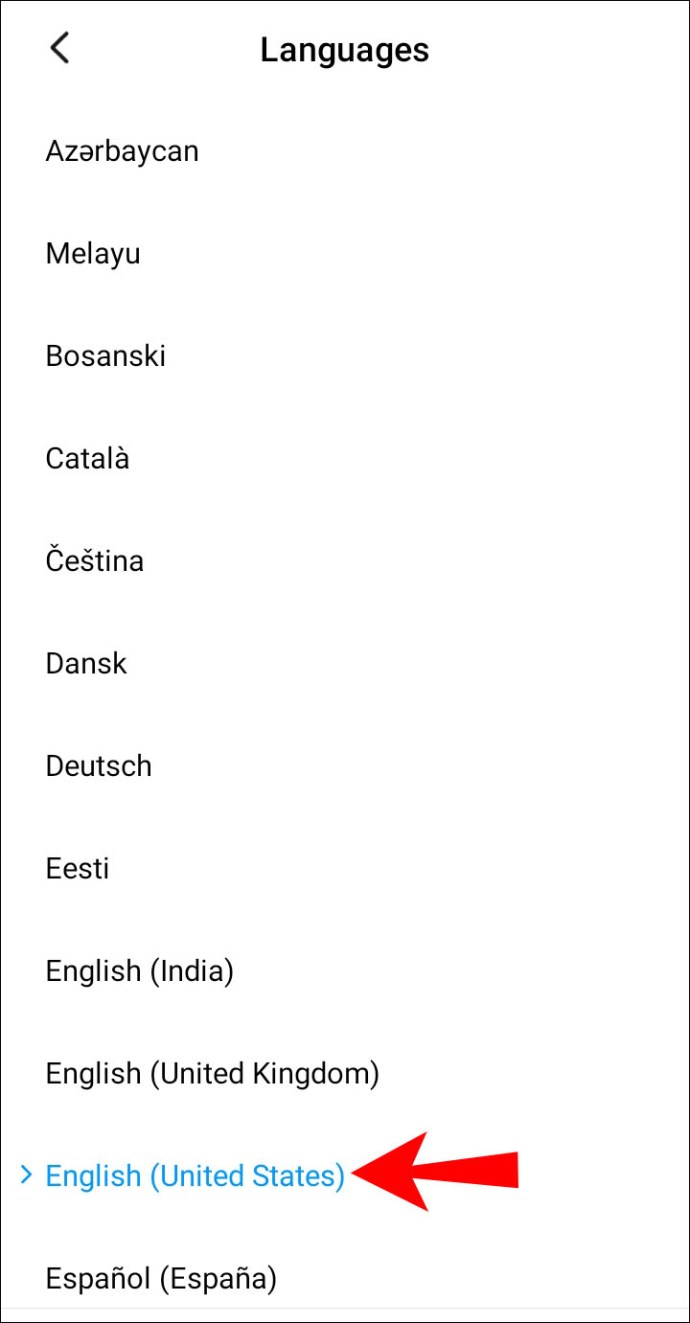The height and width of the screenshot is (1323, 690).
Task: Select the German language option
Action: coord(99,766)
